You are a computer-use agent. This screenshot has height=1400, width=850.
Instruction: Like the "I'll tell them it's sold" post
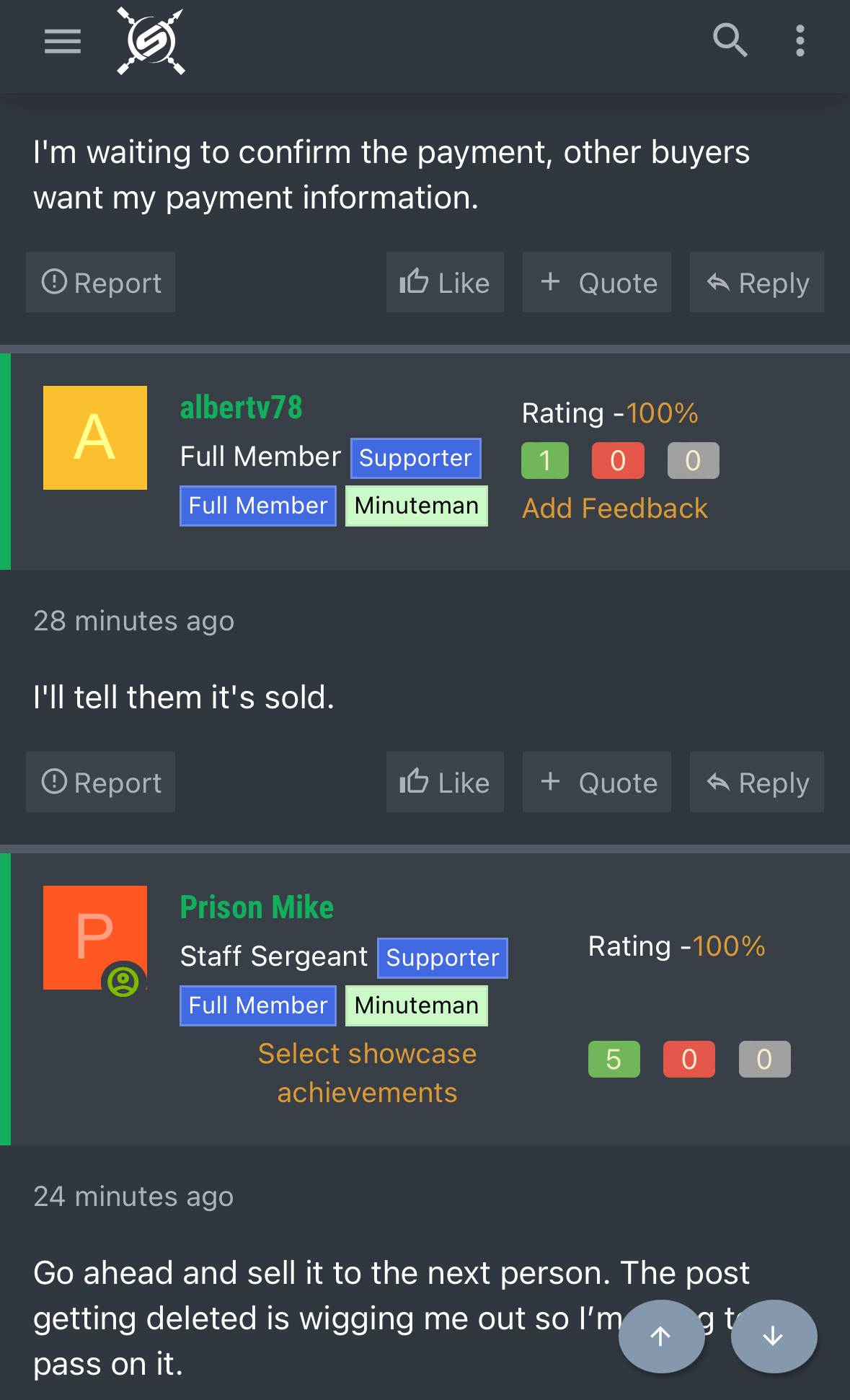(x=445, y=782)
